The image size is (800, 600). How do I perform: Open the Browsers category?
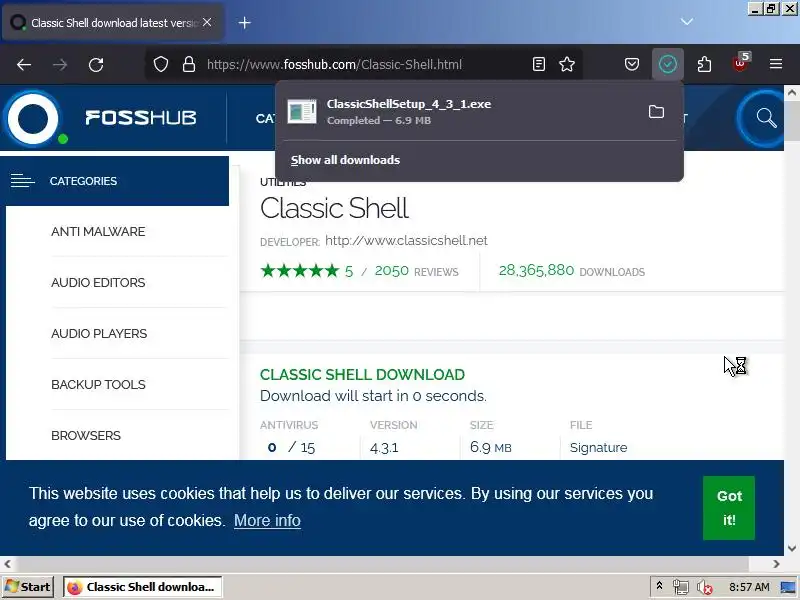click(86, 436)
